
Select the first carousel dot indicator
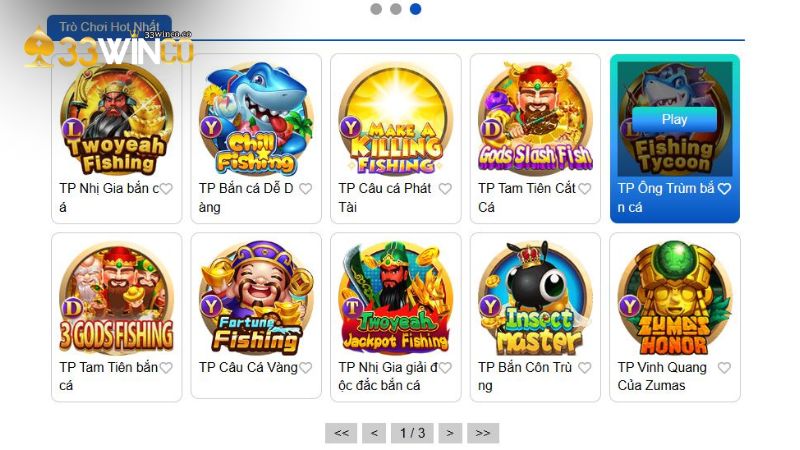coord(376,9)
